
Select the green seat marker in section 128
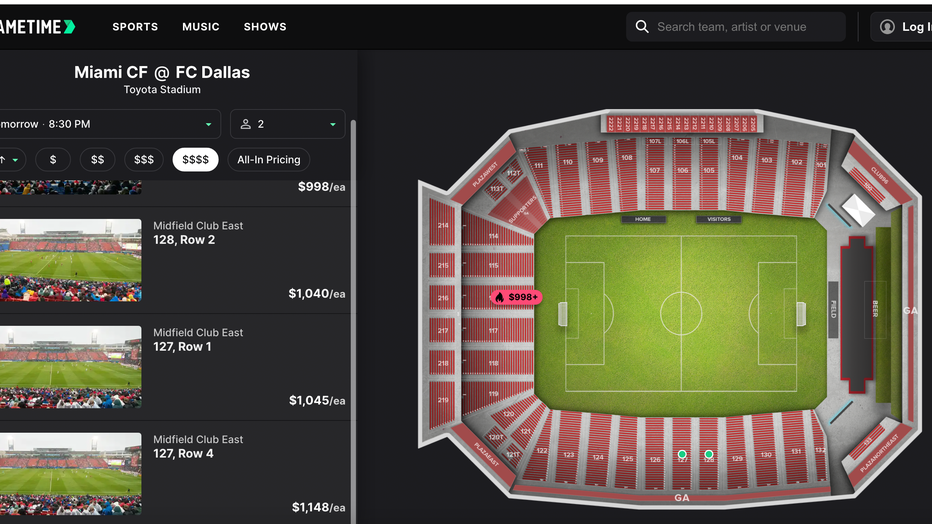tap(709, 454)
